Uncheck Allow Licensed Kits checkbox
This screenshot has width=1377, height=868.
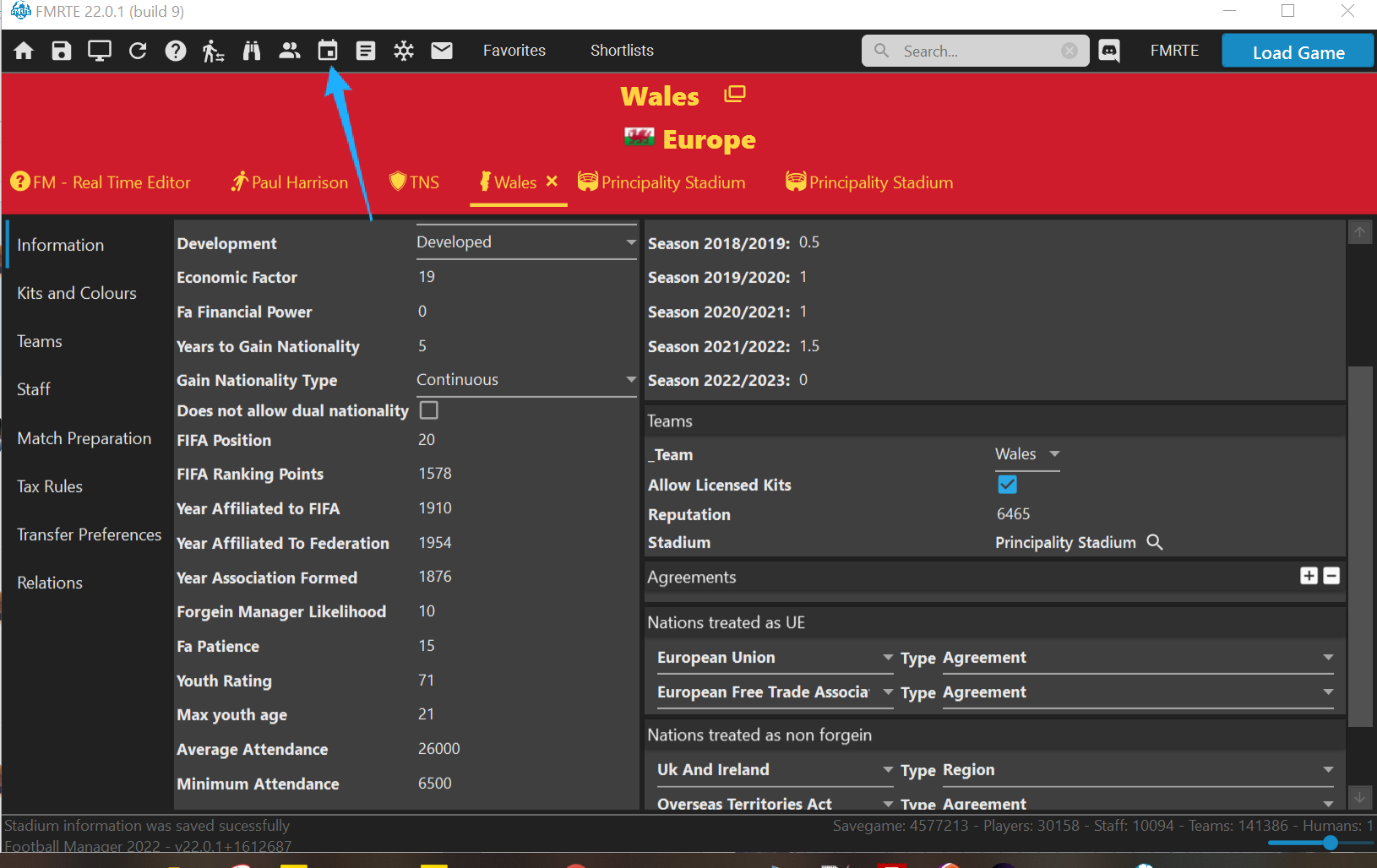coord(1008,485)
